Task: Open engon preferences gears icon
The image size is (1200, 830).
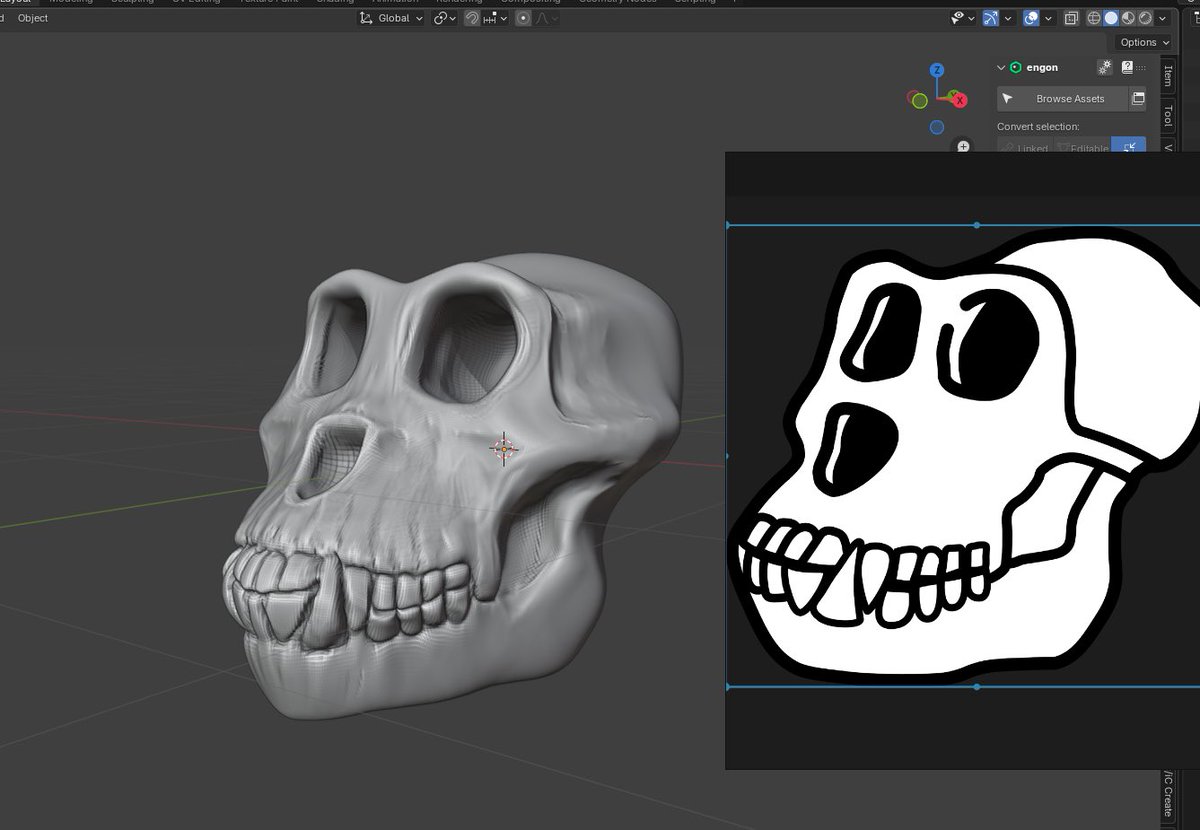Action: 1105,68
